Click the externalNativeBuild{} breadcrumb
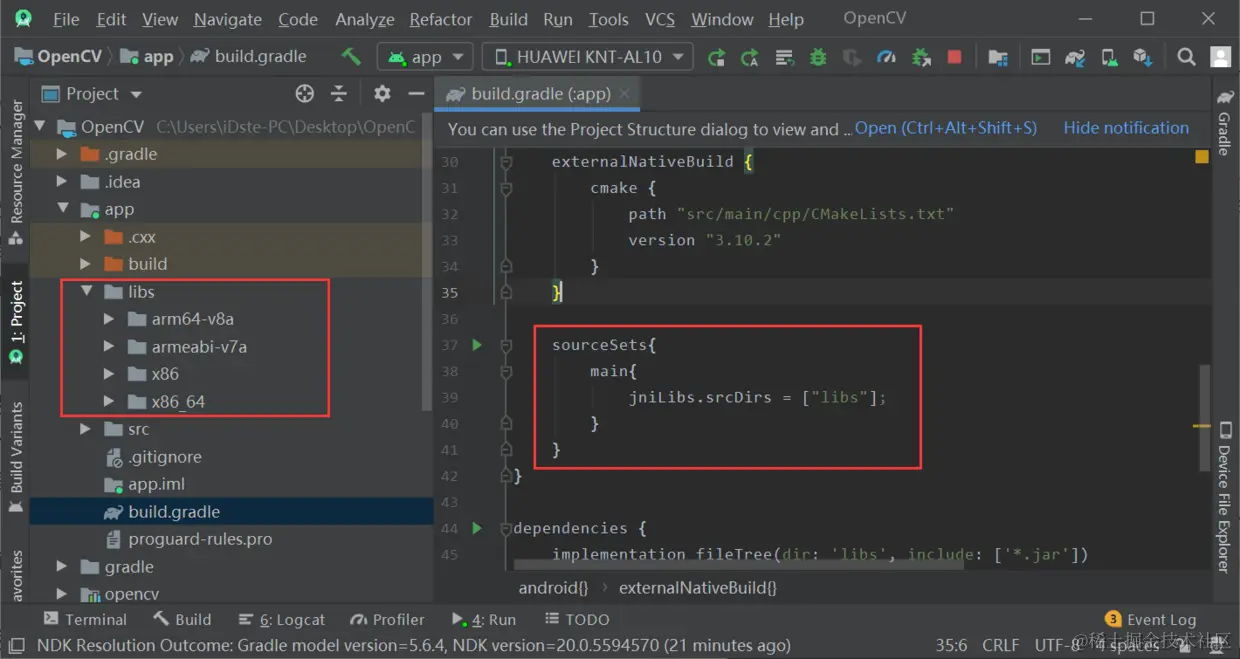Viewport: 1240px width, 659px height. (698, 588)
